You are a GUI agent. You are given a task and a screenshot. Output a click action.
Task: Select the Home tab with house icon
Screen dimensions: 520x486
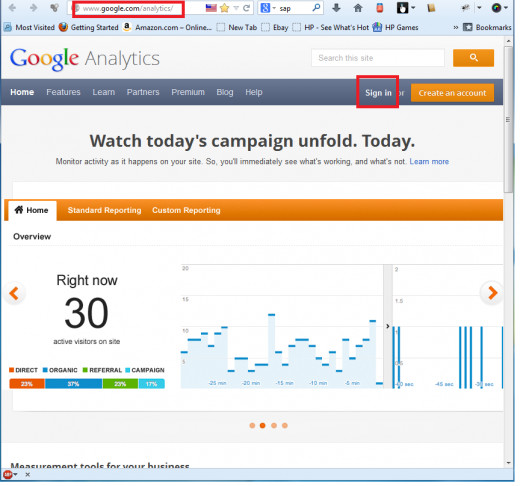(32, 210)
